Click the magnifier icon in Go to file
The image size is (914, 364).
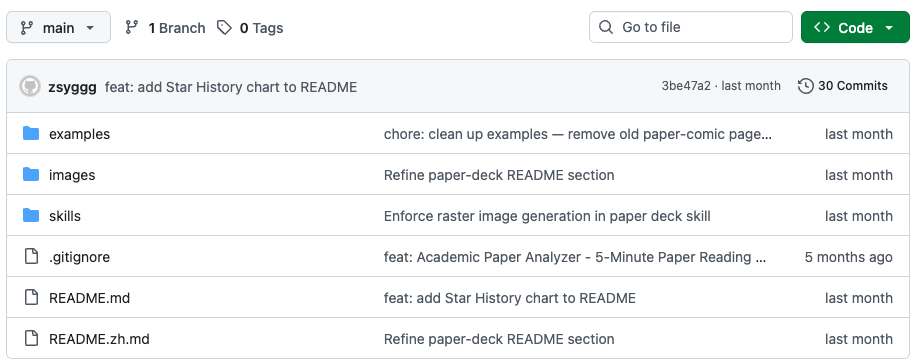click(606, 27)
